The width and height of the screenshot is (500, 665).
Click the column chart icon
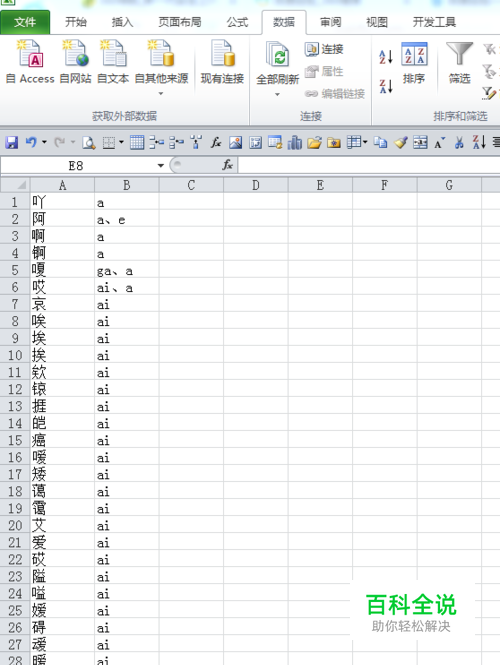294,142
